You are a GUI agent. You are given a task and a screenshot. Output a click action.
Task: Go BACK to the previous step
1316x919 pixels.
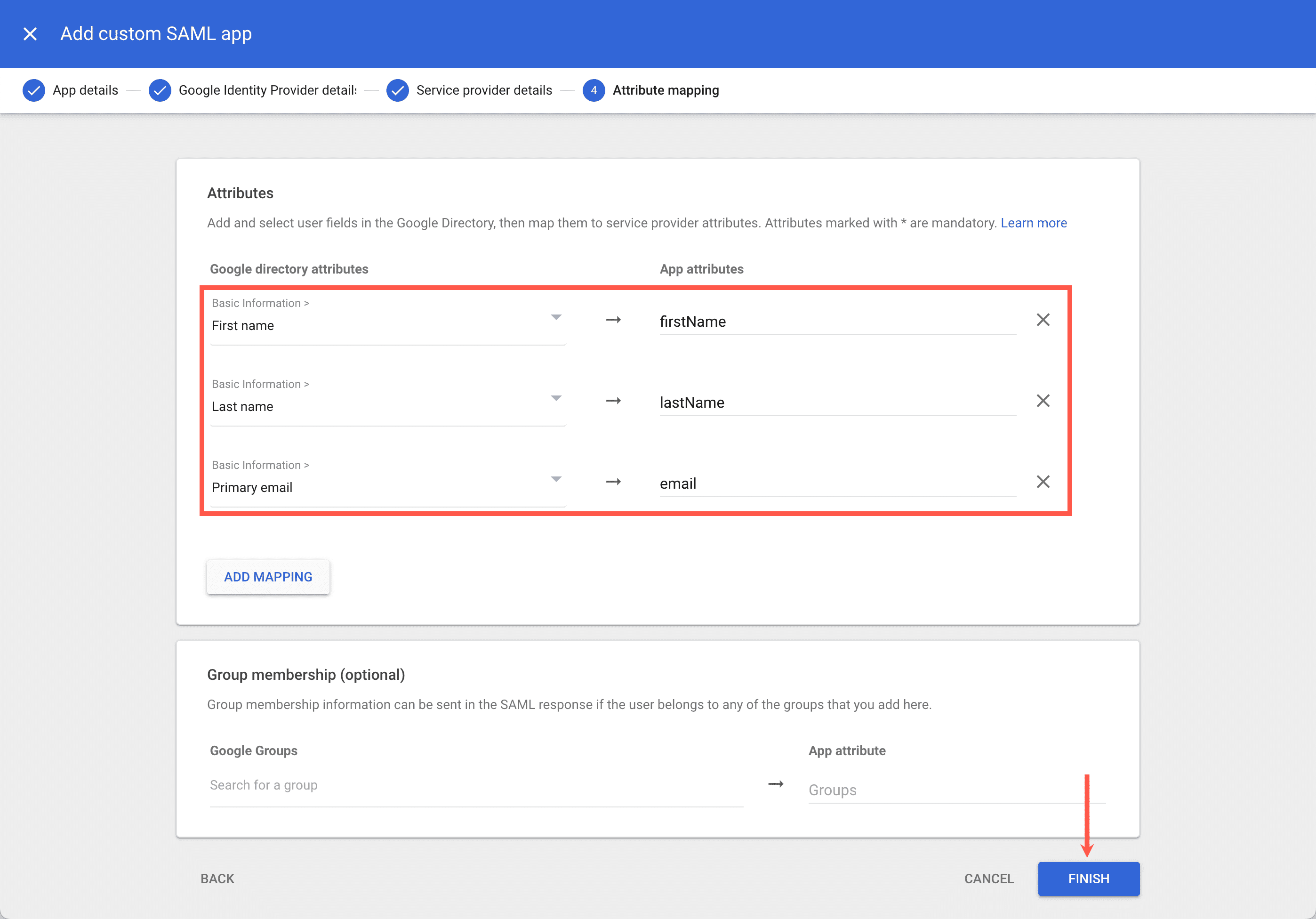point(217,879)
